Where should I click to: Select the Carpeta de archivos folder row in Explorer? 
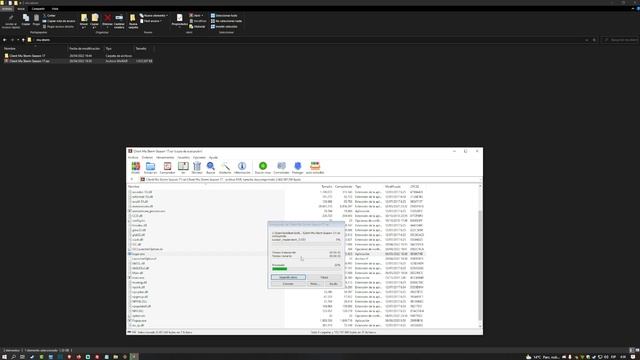(78, 56)
